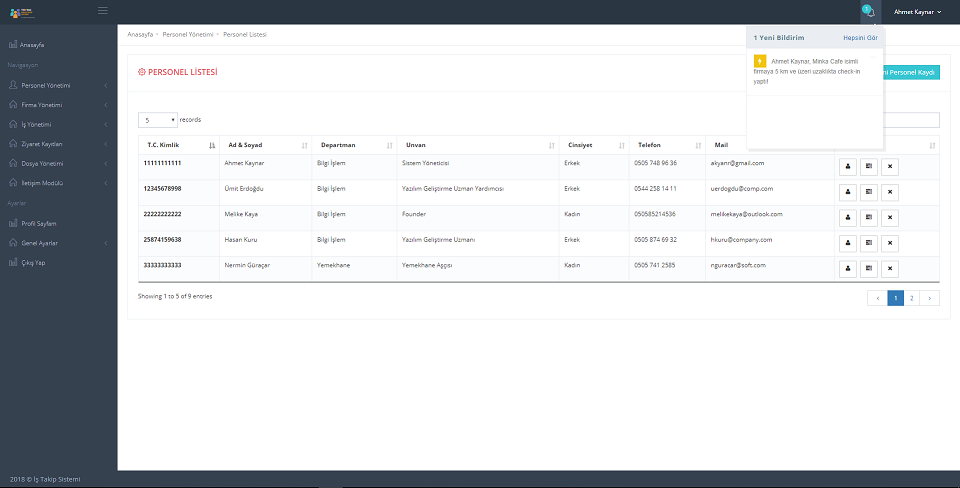Open Profil Sayfam in the sidebar

(x=58, y=223)
